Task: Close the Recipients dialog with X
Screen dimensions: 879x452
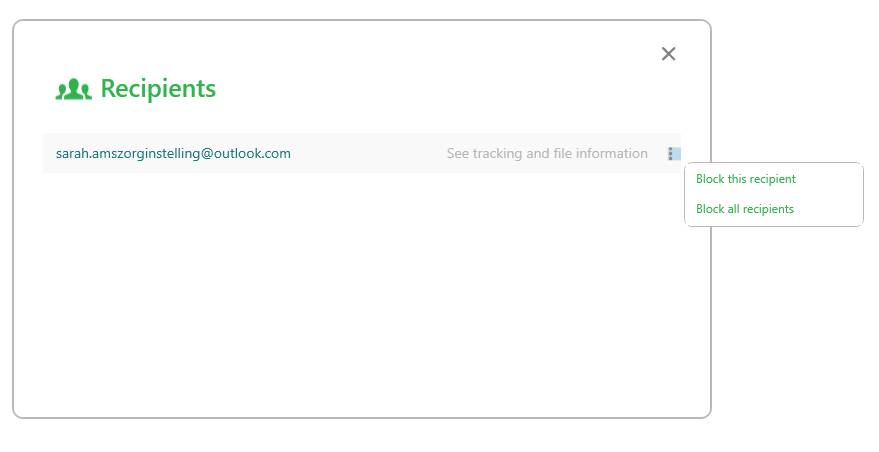Action: [668, 54]
